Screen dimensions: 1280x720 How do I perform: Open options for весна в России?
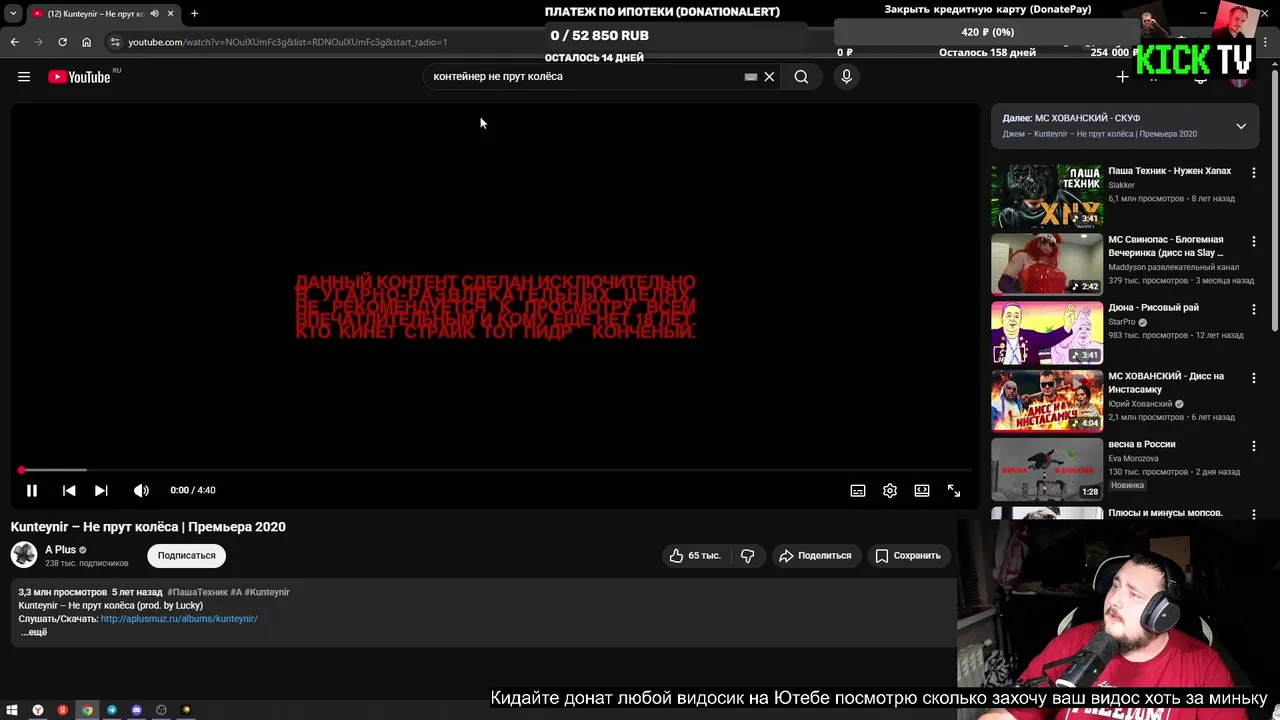pyautogui.click(x=1253, y=446)
